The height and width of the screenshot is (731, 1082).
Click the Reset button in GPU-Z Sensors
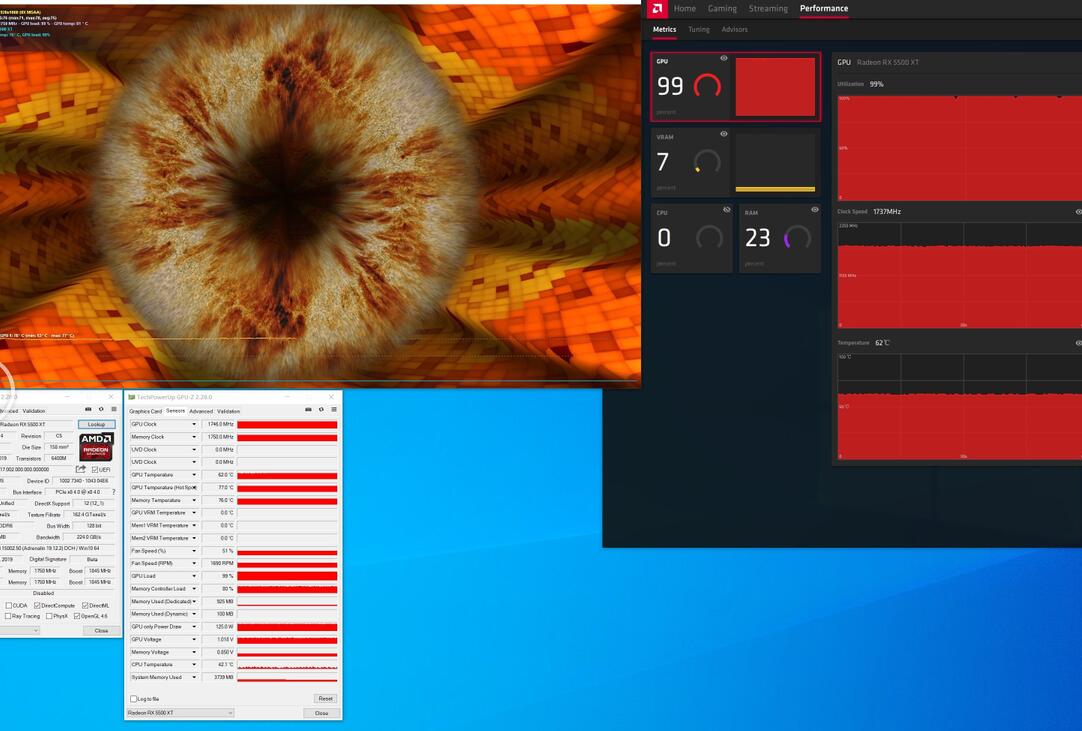[326, 699]
